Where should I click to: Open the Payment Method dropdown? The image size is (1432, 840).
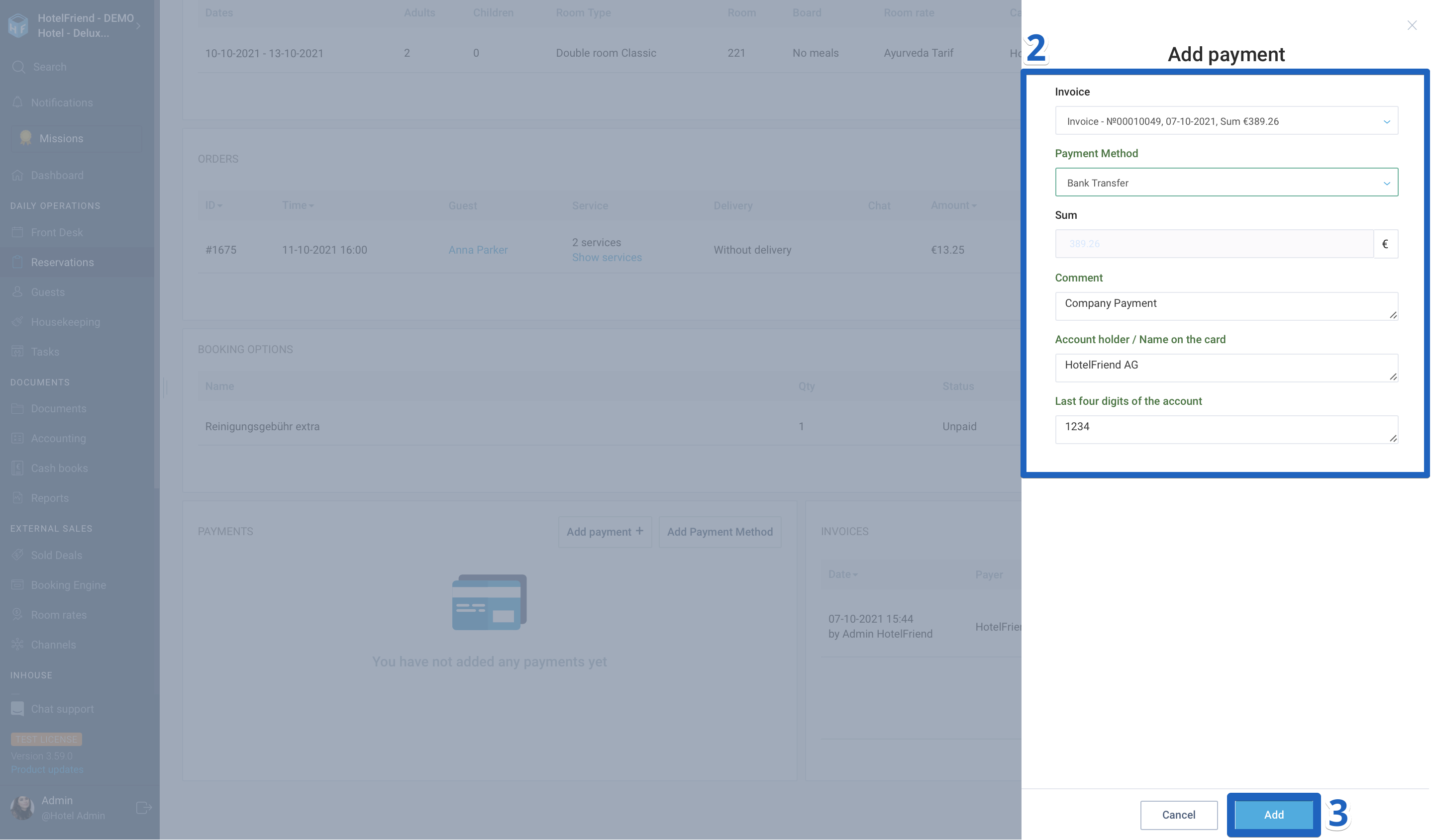pos(1226,183)
